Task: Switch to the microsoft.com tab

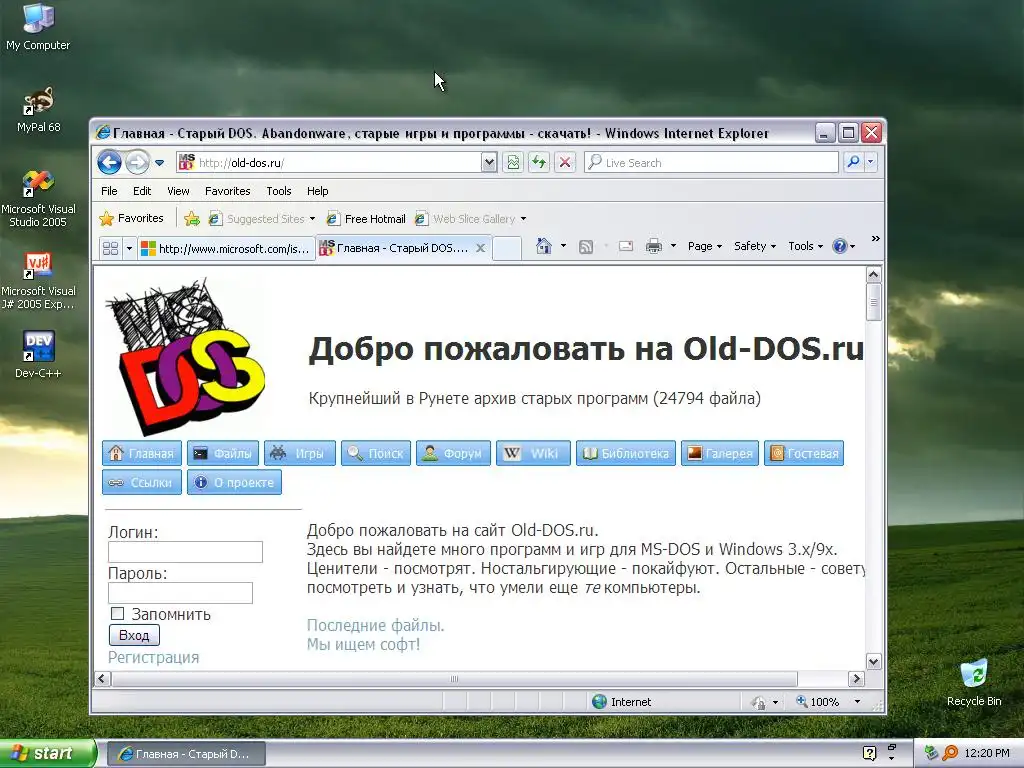Action: pyautogui.click(x=226, y=248)
